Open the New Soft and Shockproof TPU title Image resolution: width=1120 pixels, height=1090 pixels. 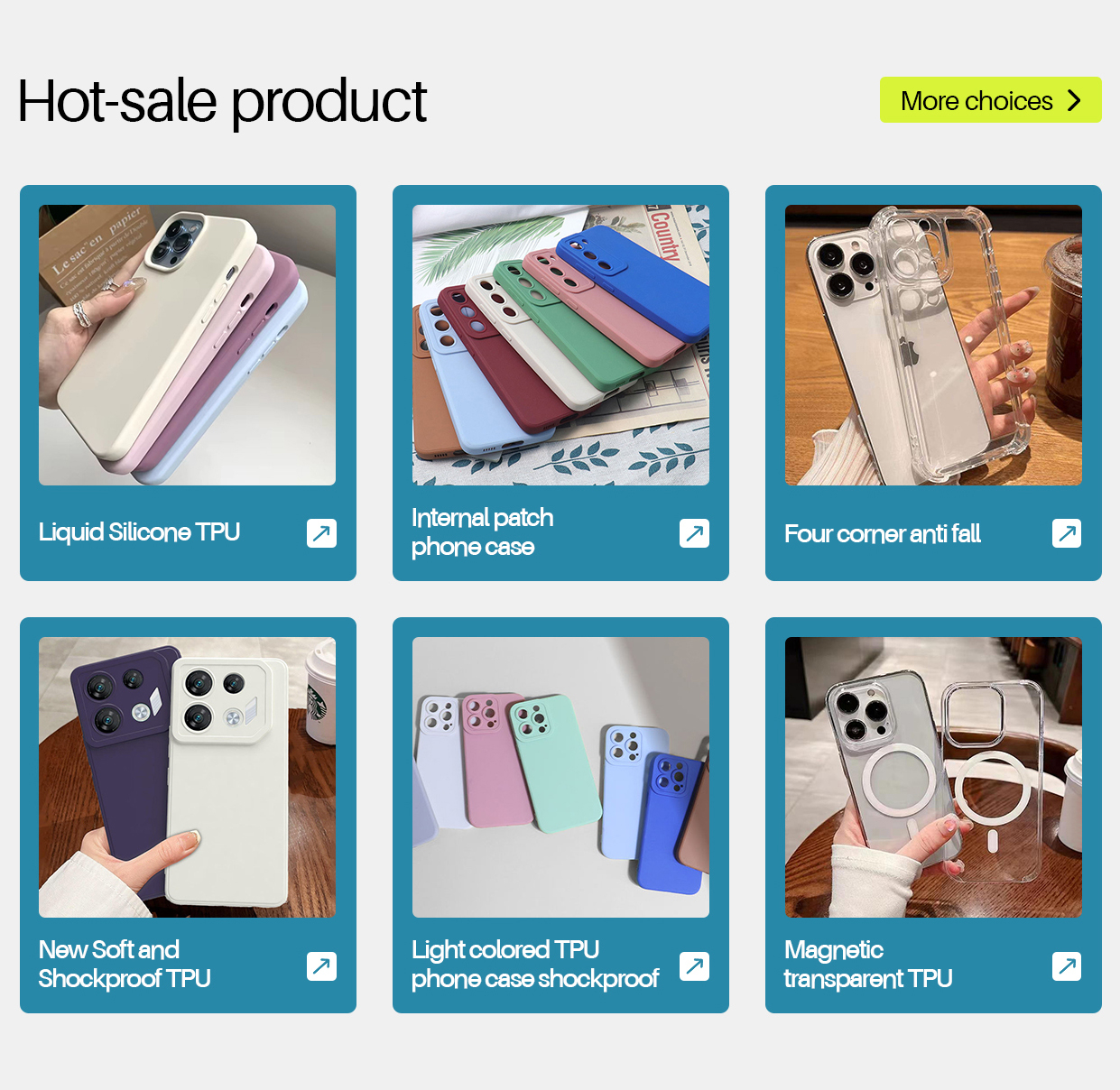click(125, 964)
